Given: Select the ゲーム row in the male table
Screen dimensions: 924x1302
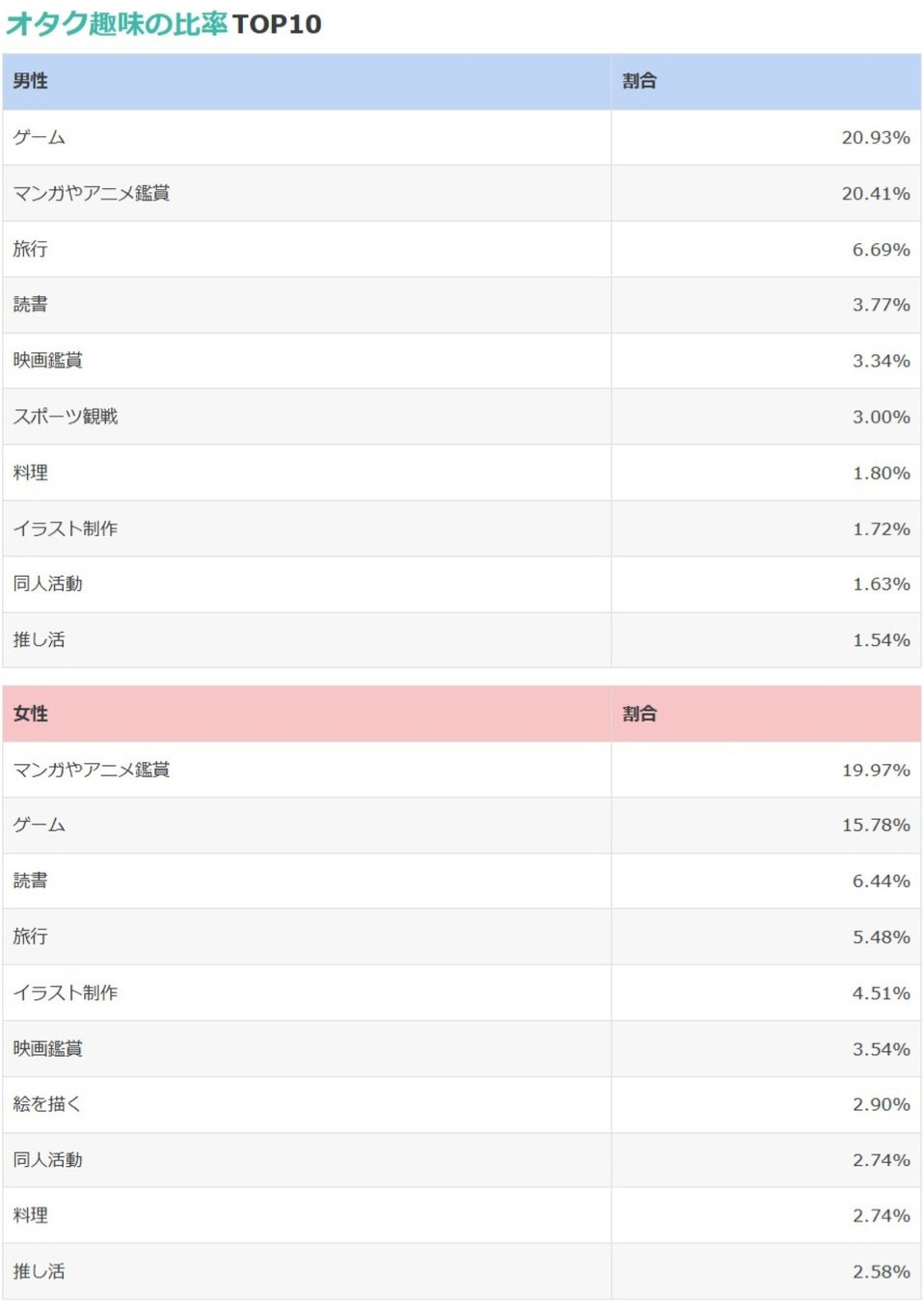Looking at the screenshot, I should tap(462, 137).
